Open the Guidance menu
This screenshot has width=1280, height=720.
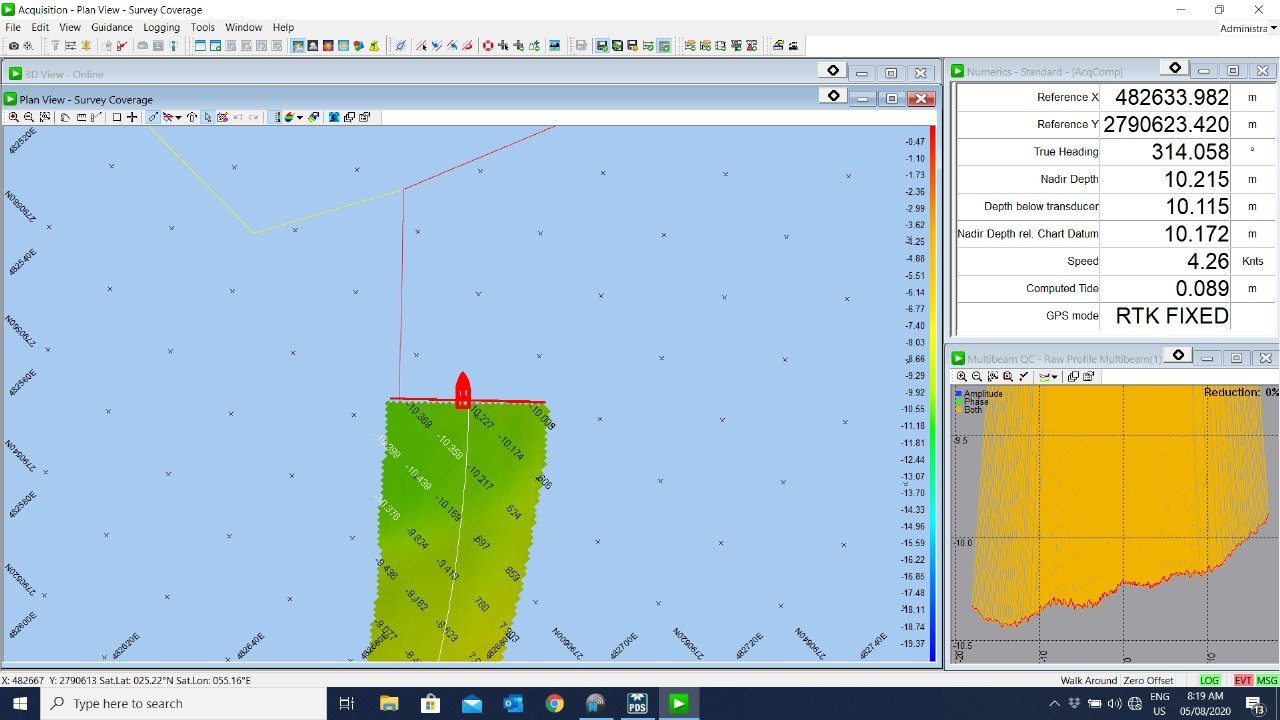[112, 27]
